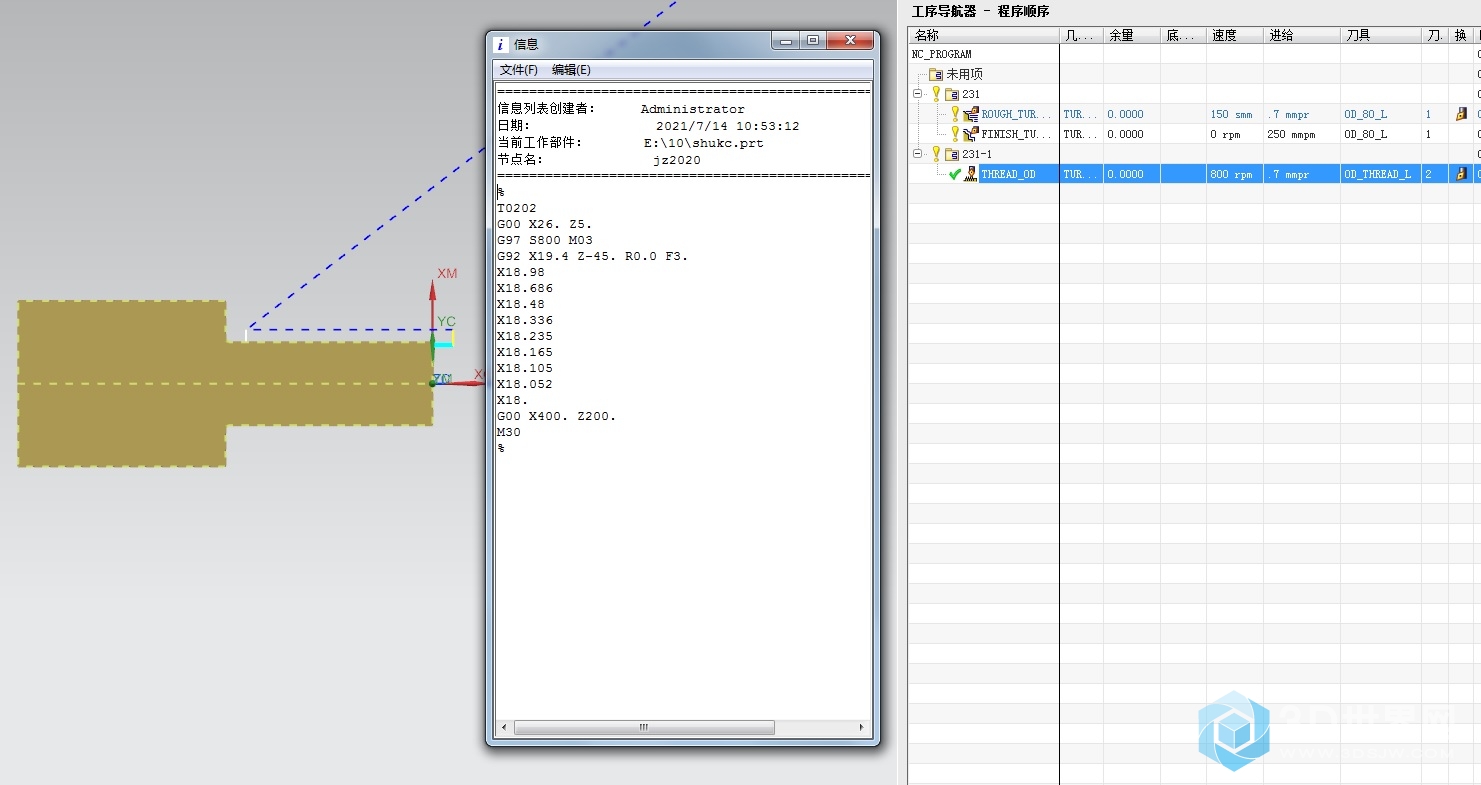Minimize the 信息 window
This screenshot has width=1481, height=785.
786,41
